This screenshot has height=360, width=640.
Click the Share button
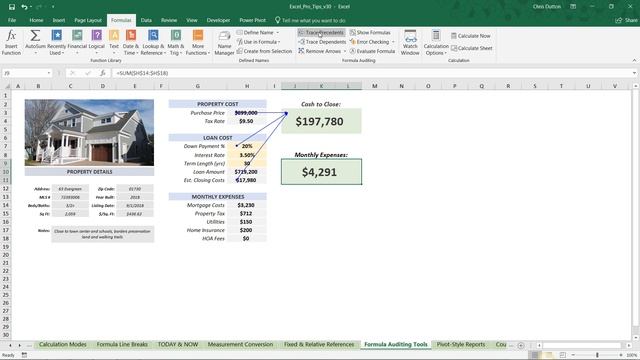627,20
